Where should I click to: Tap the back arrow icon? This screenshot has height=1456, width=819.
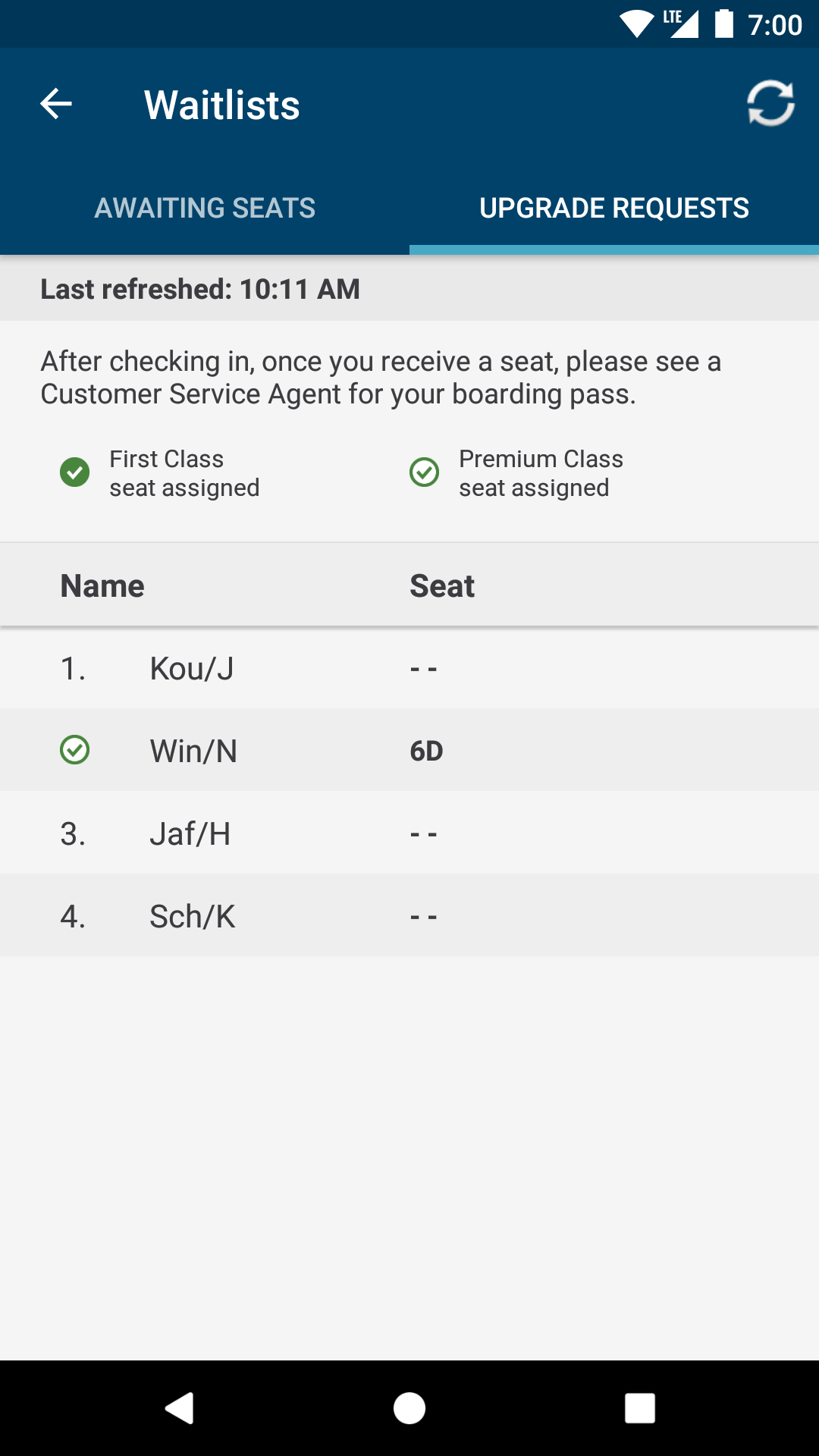(56, 104)
